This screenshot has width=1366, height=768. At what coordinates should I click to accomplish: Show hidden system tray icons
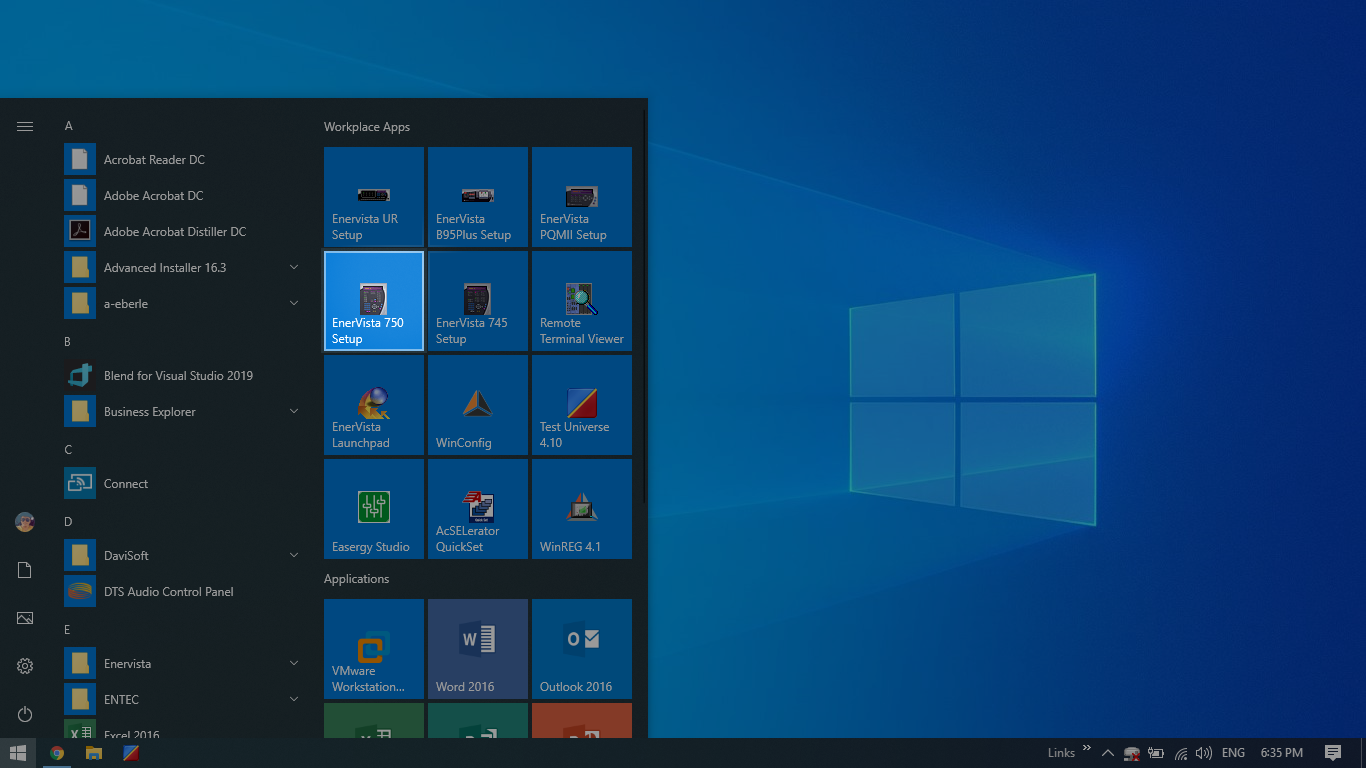click(1107, 753)
